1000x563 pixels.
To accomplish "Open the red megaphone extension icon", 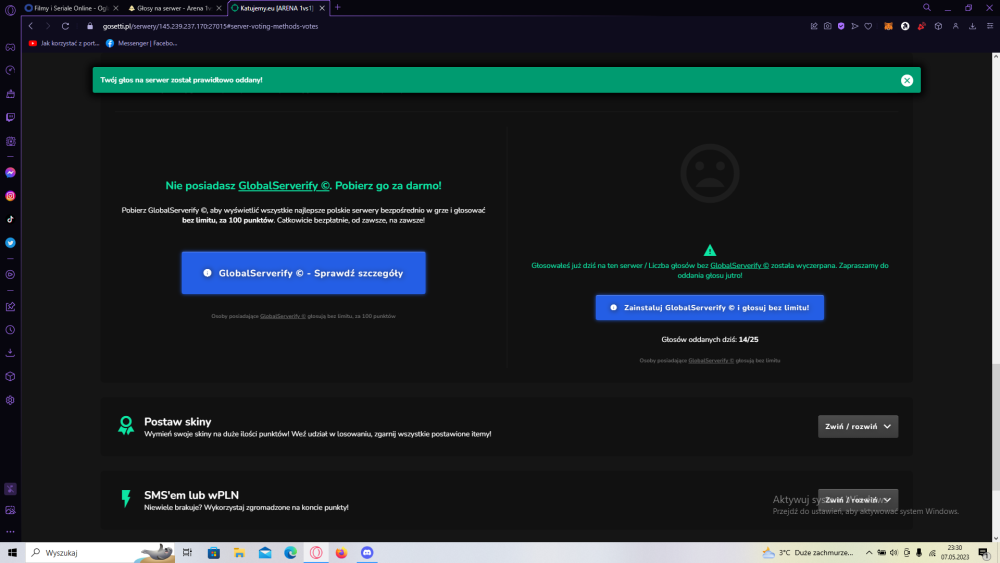I will (922, 26).
